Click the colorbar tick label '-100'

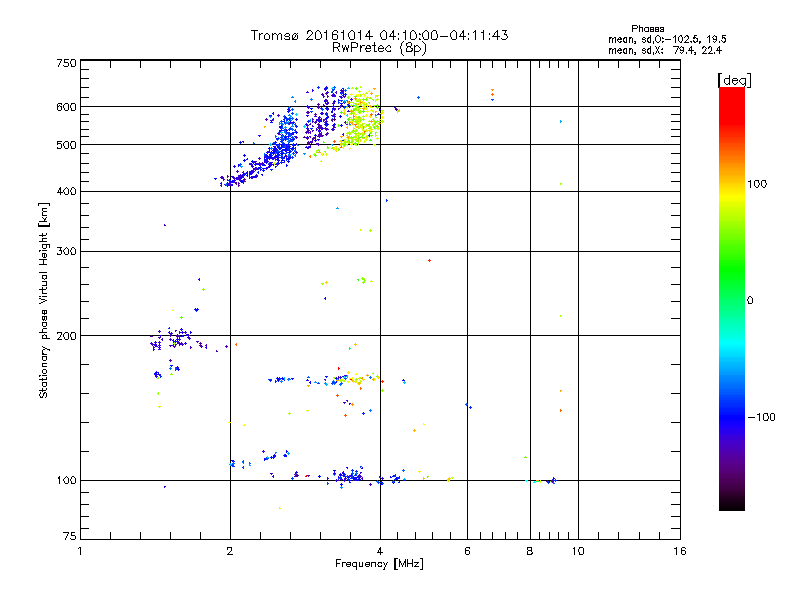761,417
